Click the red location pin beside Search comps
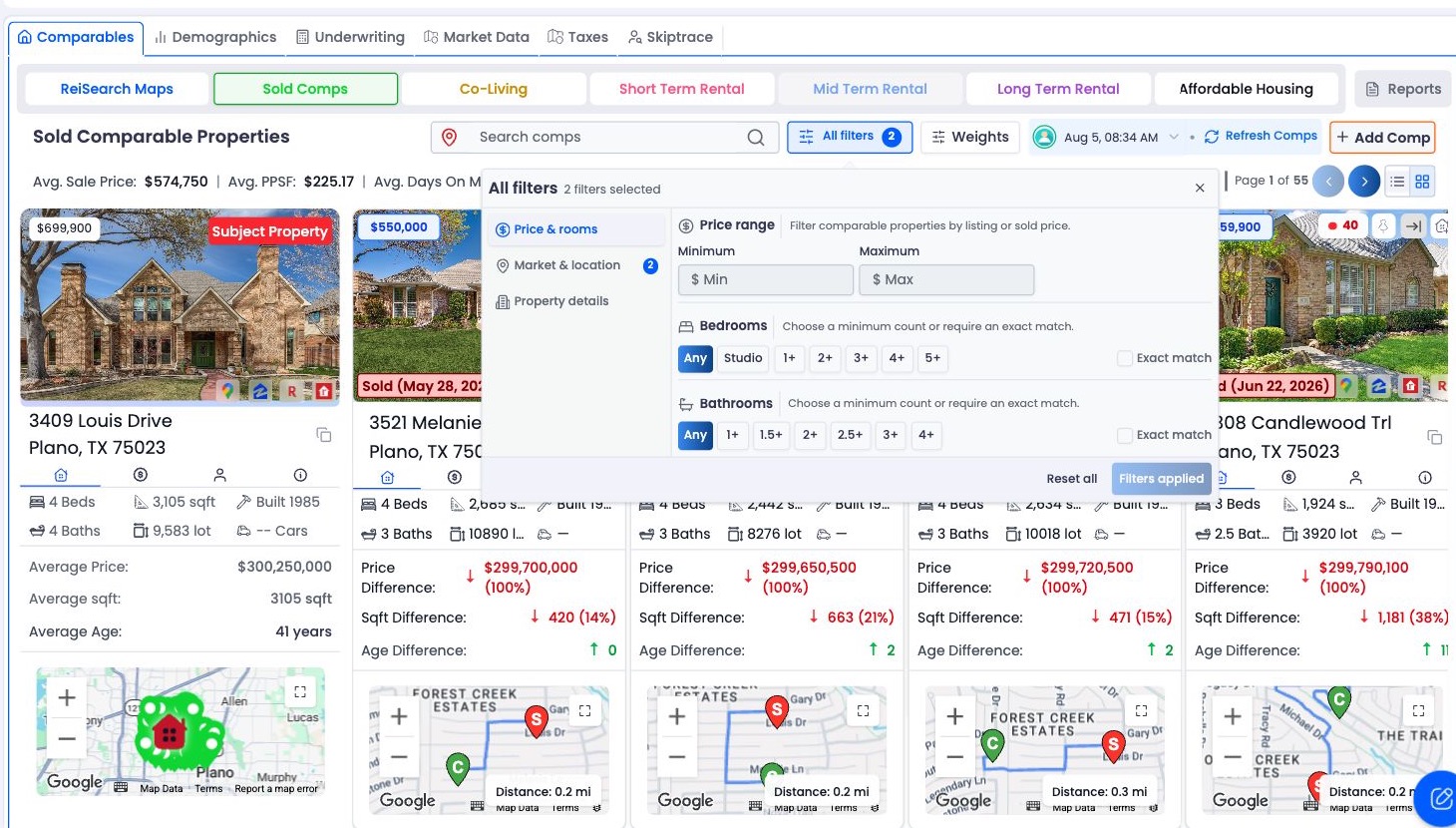1456x828 pixels. (450, 138)
